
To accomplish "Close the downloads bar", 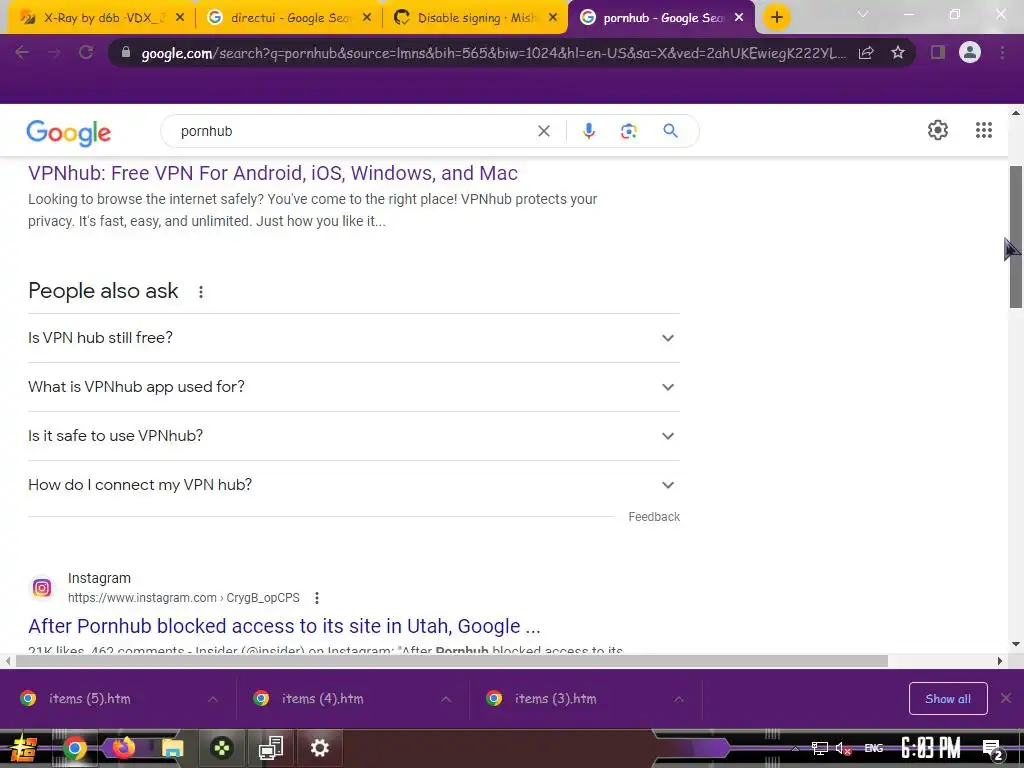I will [x=1006, y=698].
